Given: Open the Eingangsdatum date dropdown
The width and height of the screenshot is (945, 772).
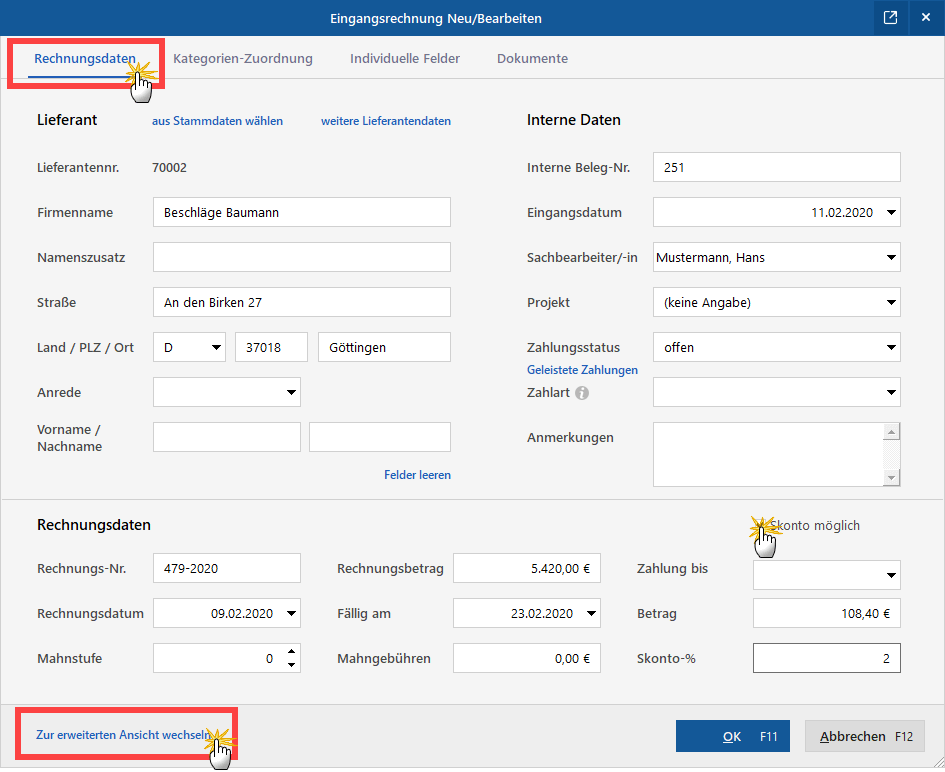Looking at the screenshot, I should (x=891, y=212).
